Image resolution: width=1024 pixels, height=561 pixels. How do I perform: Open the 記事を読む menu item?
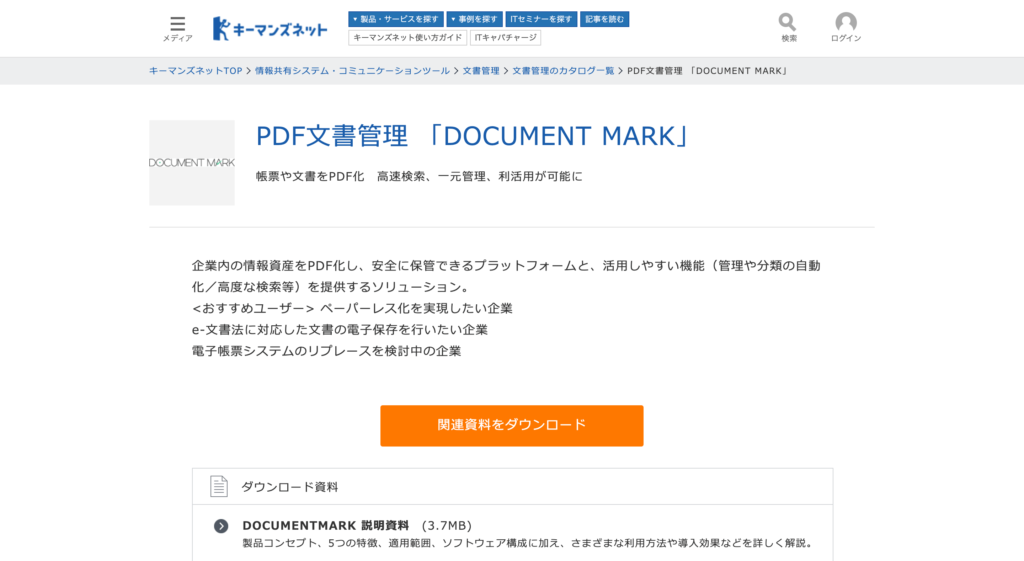point(604,19)
